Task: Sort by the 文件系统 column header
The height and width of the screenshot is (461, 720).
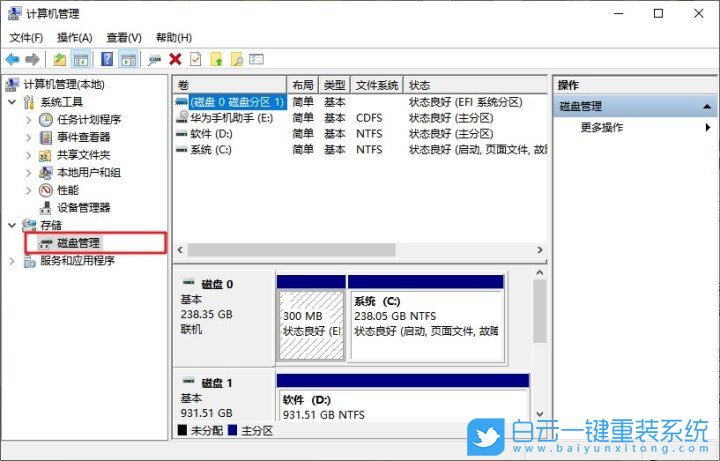Action: click(377, 85)
